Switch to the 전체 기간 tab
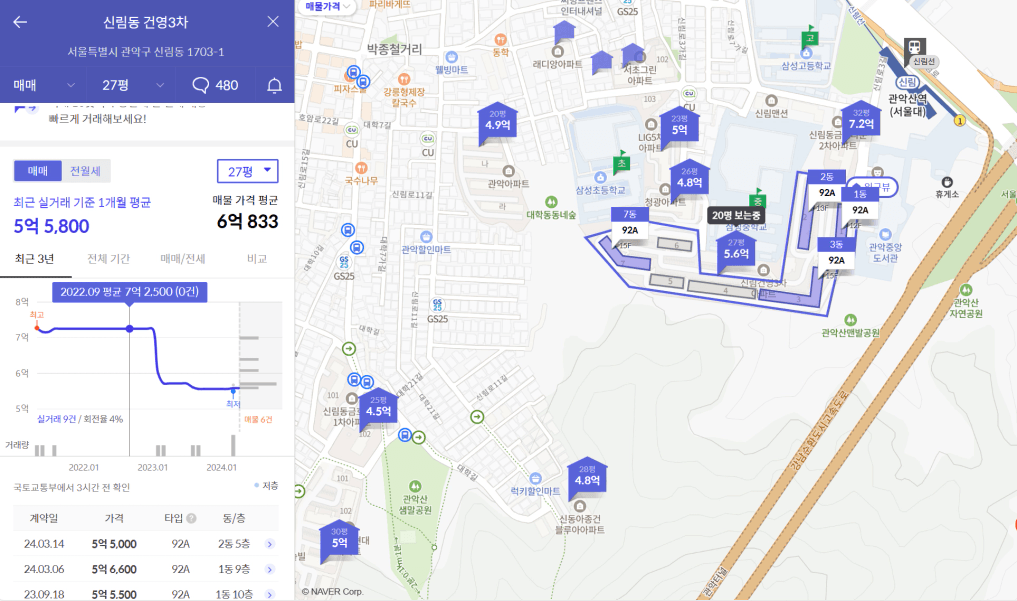This screenshot has height=601, width=1017. pyautogui.click(x=108, y=259)
